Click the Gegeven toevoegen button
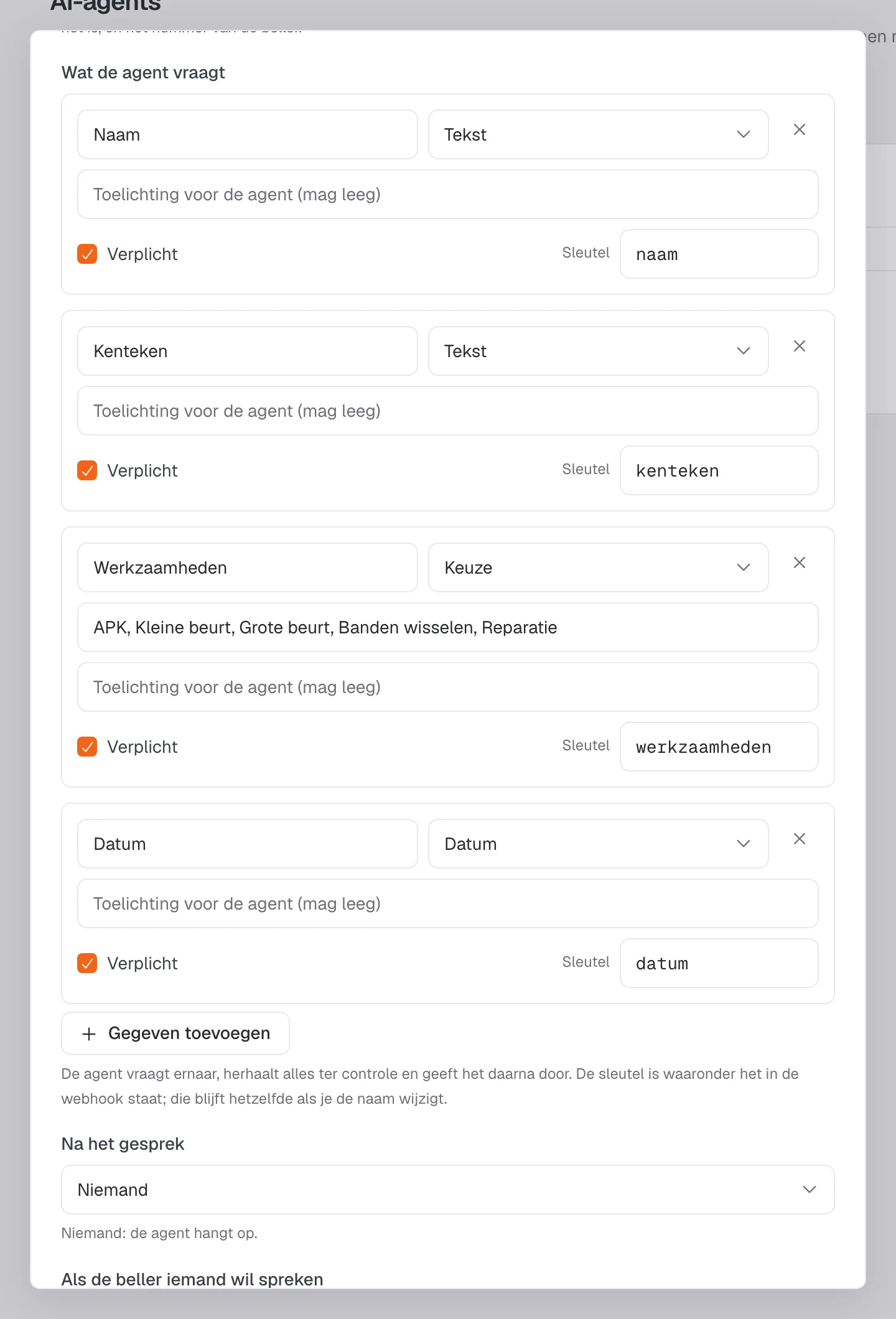 175,1033
